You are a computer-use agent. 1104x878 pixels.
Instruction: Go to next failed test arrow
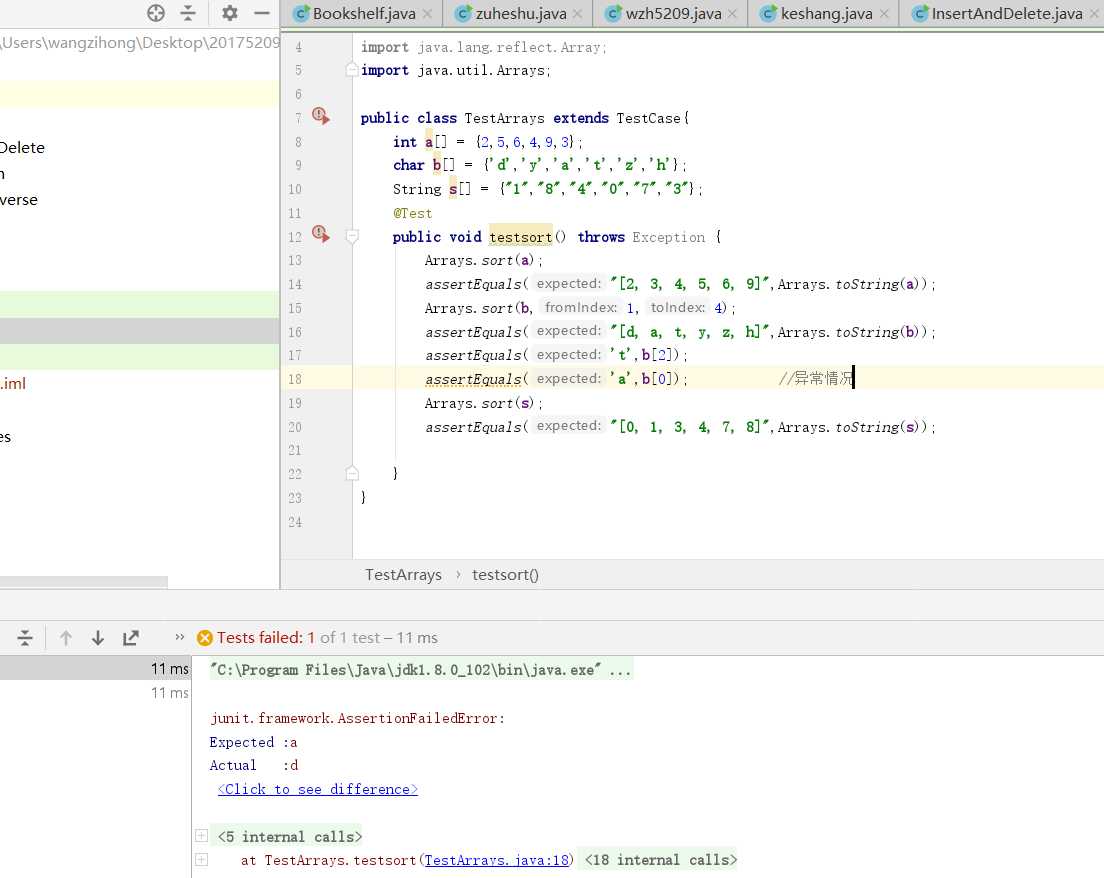(98, 638)
